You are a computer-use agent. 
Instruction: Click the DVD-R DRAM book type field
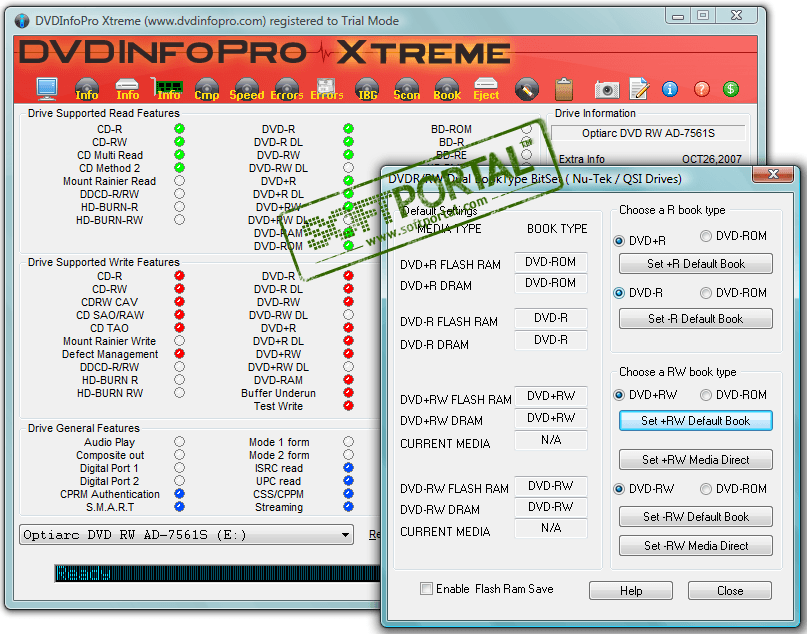tap(551, 340)
